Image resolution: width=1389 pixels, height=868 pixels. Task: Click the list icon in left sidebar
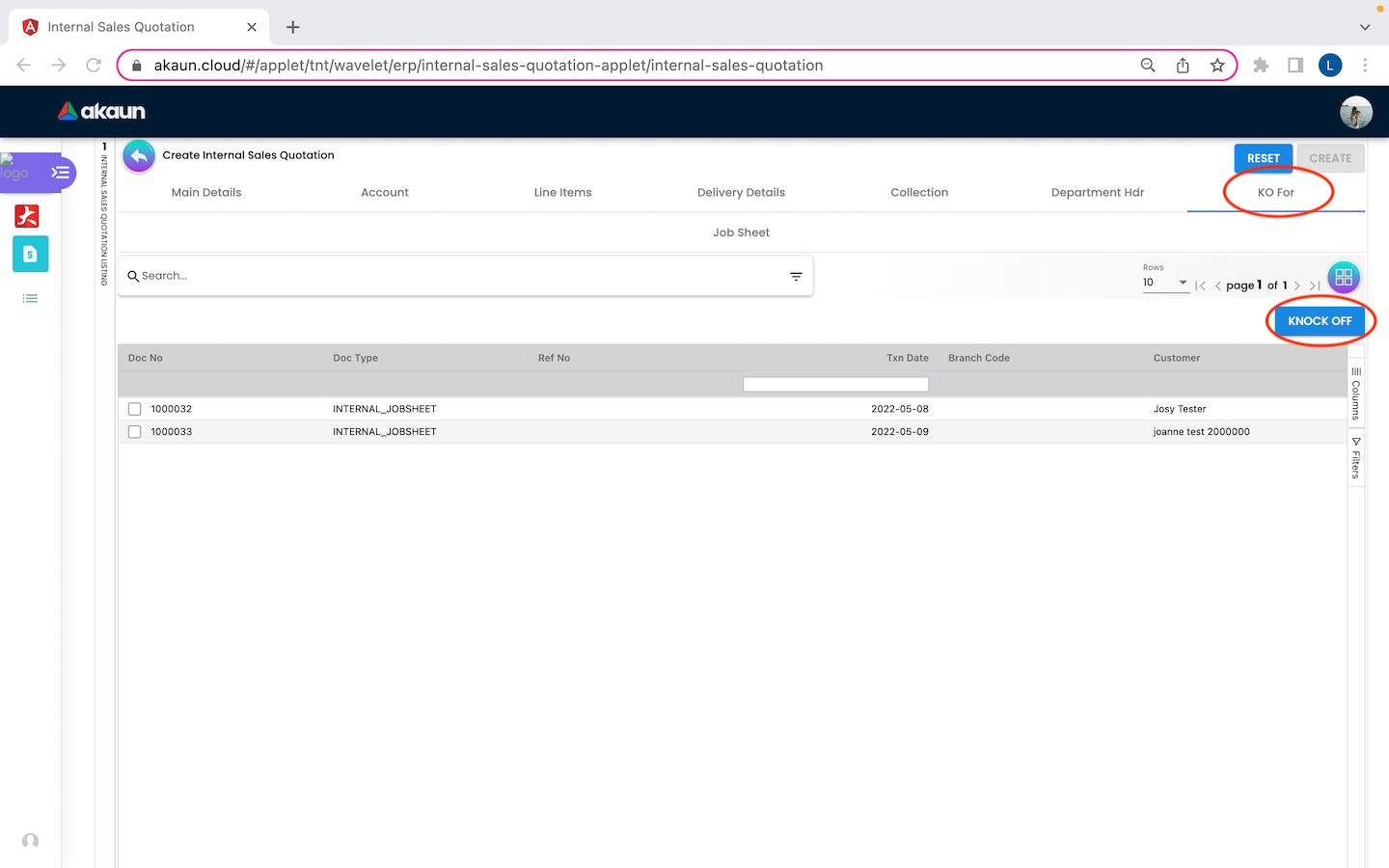pos(30,299)
